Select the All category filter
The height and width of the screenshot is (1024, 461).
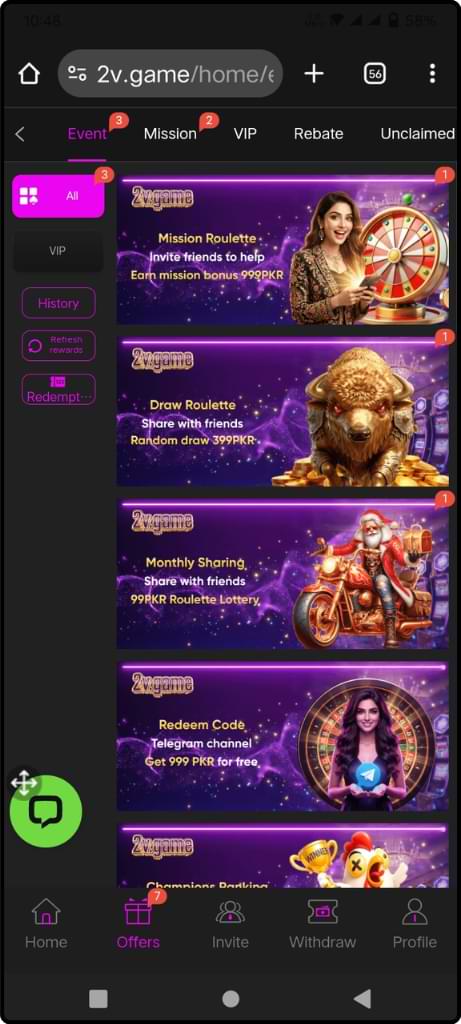point(58,195)
